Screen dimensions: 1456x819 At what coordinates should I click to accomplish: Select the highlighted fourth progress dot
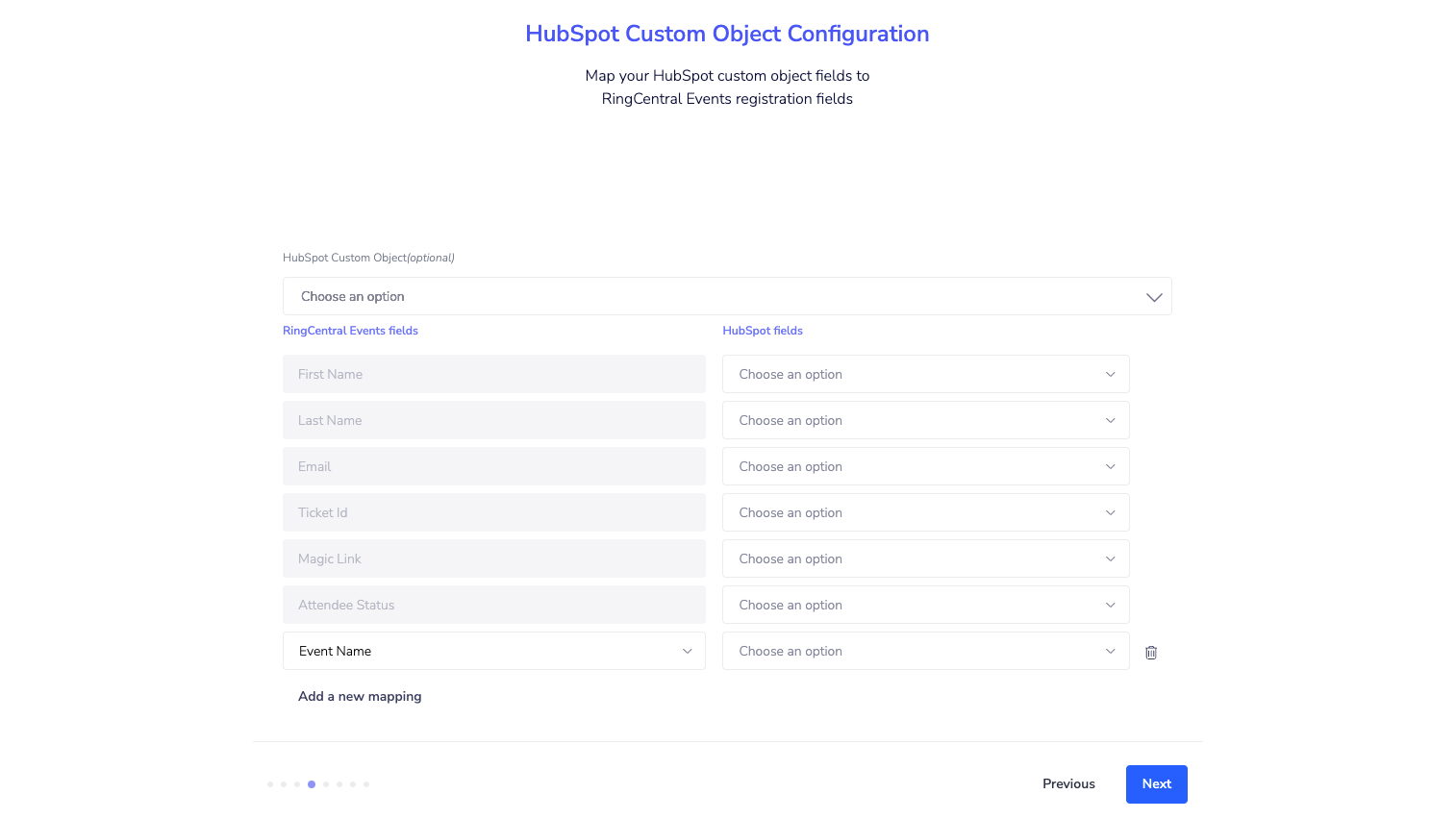(x=312, y=784)
